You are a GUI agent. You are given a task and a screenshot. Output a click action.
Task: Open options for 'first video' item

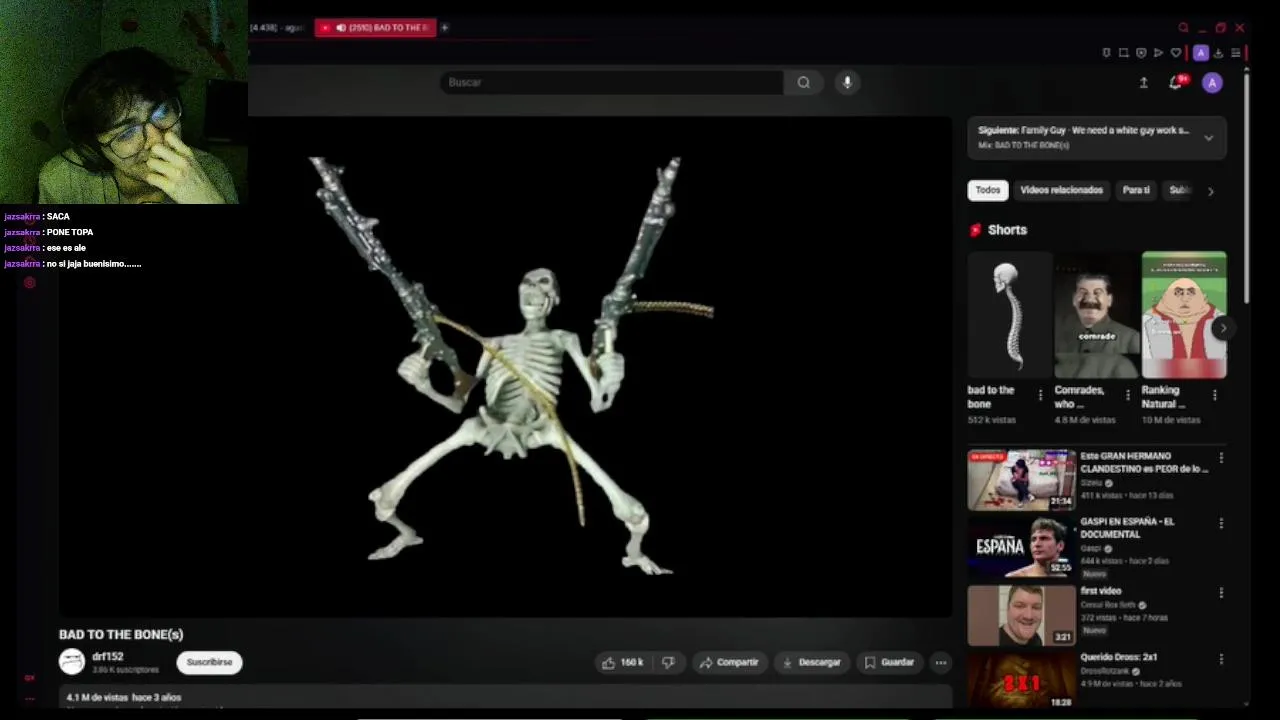coord(1220,593)
